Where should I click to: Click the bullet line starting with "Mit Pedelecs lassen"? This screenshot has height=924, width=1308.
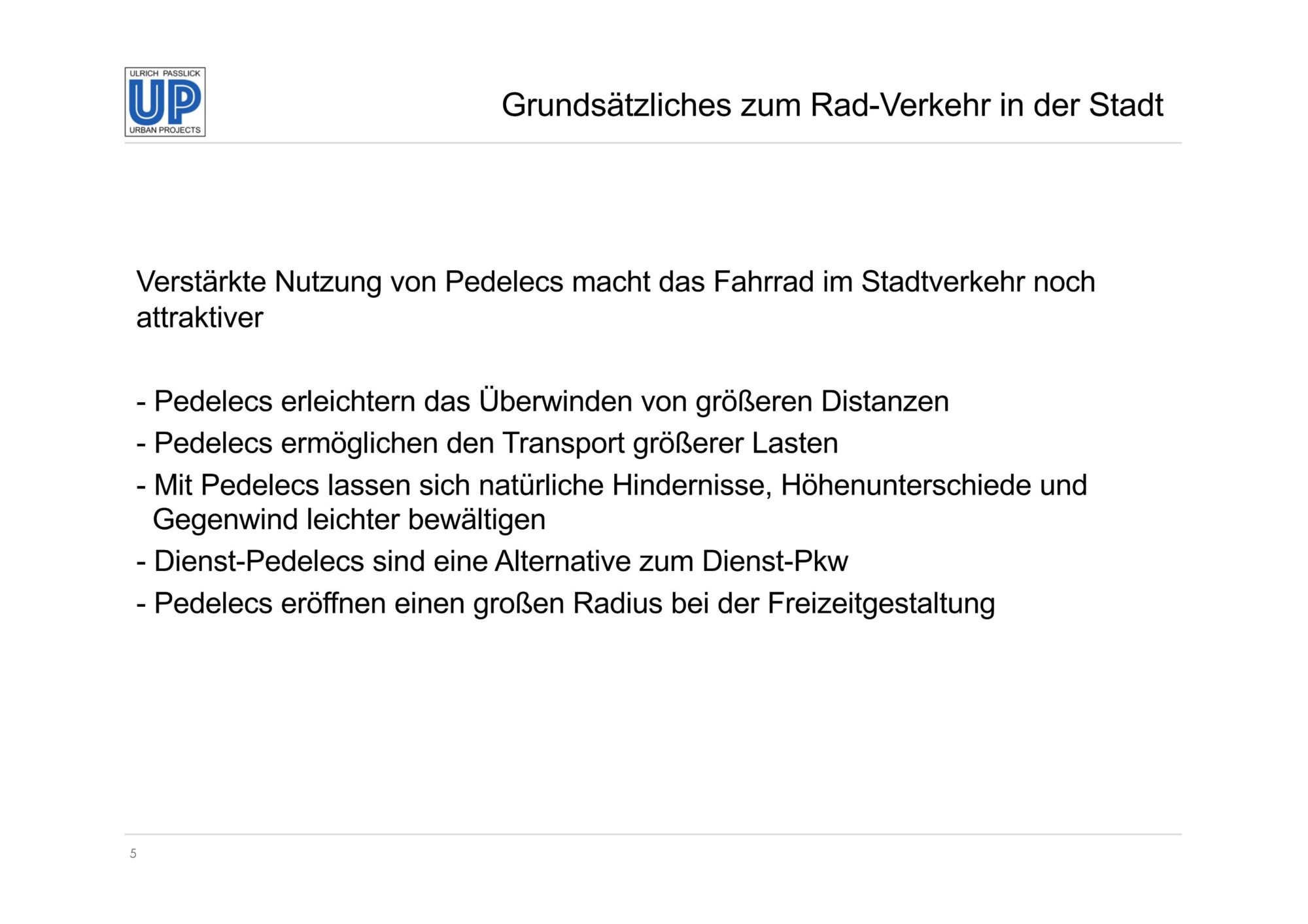pyautogui.click(x=611, y=486)
